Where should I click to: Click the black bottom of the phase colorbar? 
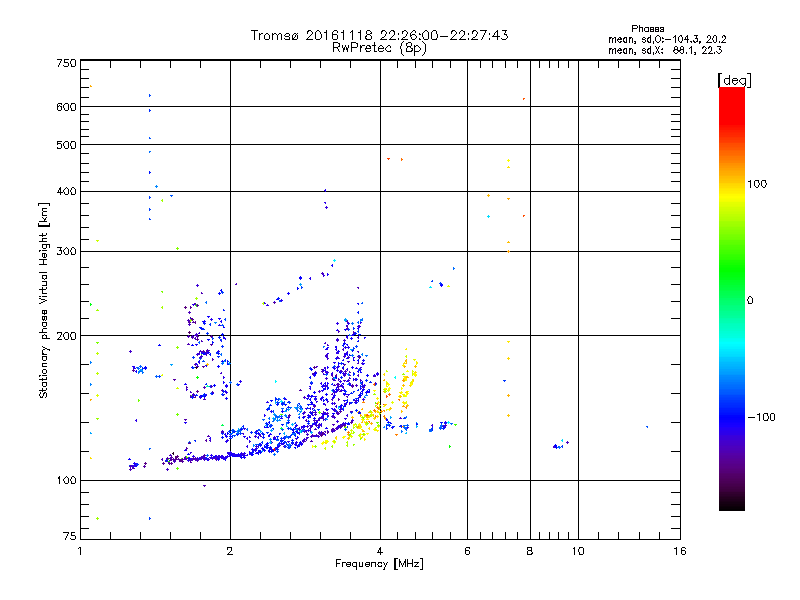point(732,503)
